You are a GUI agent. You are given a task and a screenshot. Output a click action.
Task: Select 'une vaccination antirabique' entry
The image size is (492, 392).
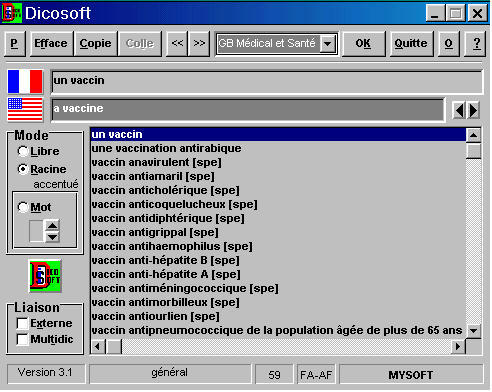coord(278,148)
